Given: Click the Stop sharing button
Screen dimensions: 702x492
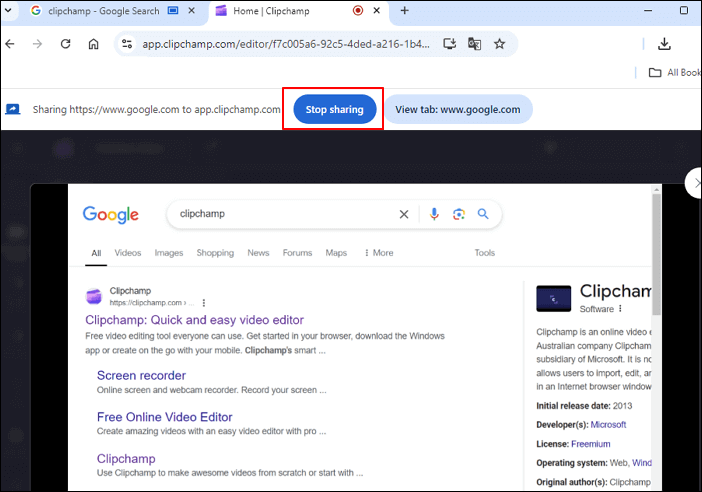Looking at the screenshot, I should click(334, 110).
